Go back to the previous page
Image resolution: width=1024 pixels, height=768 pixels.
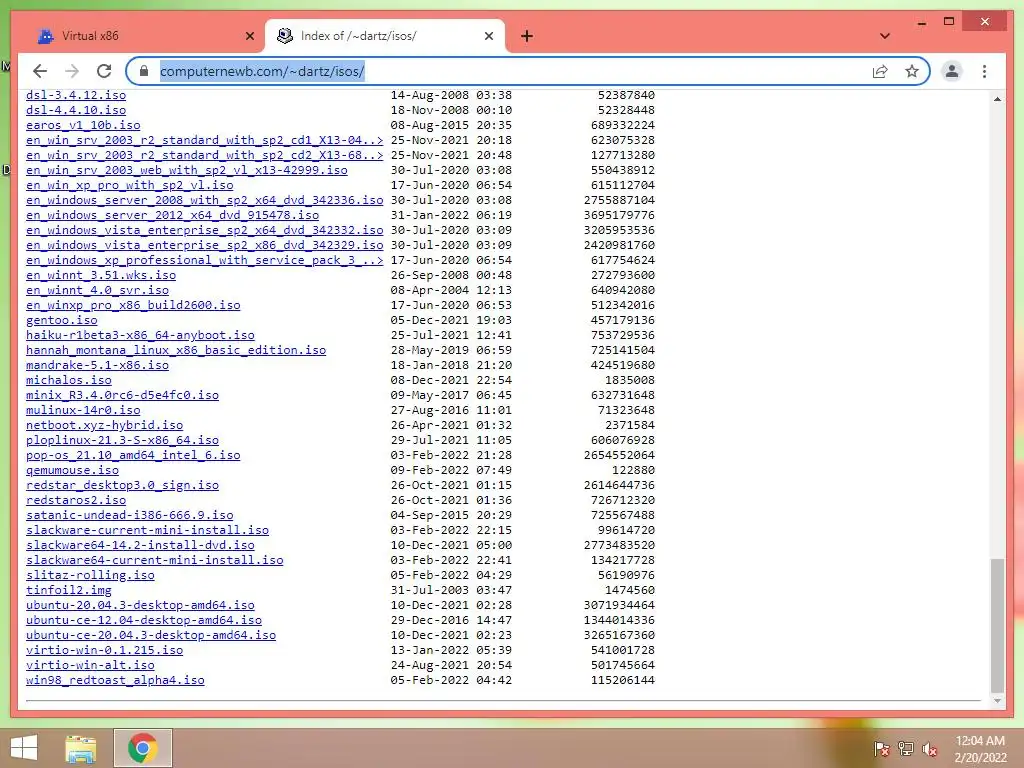[40, 71]
